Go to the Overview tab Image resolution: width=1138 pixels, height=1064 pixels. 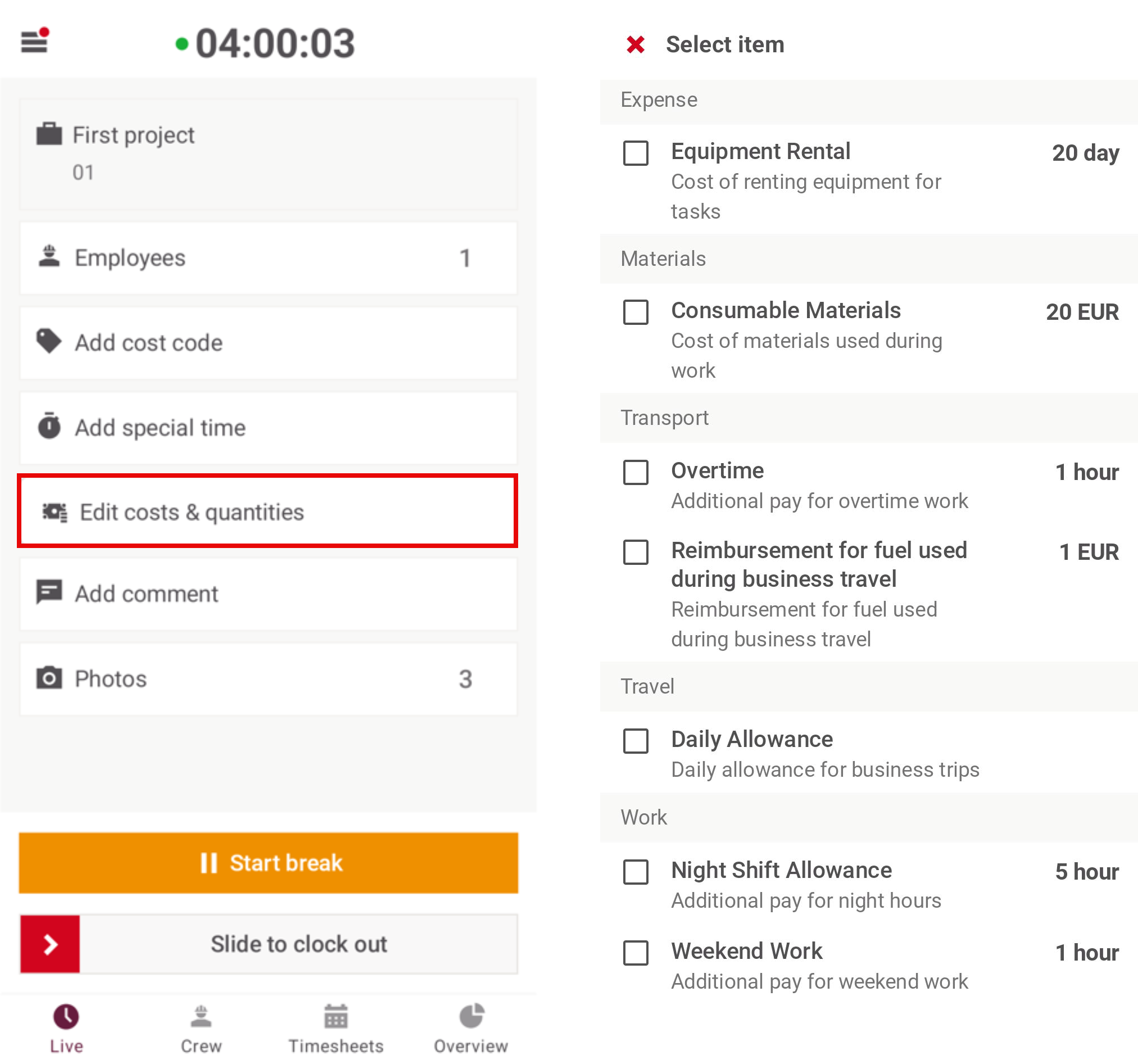(470, 1028)
